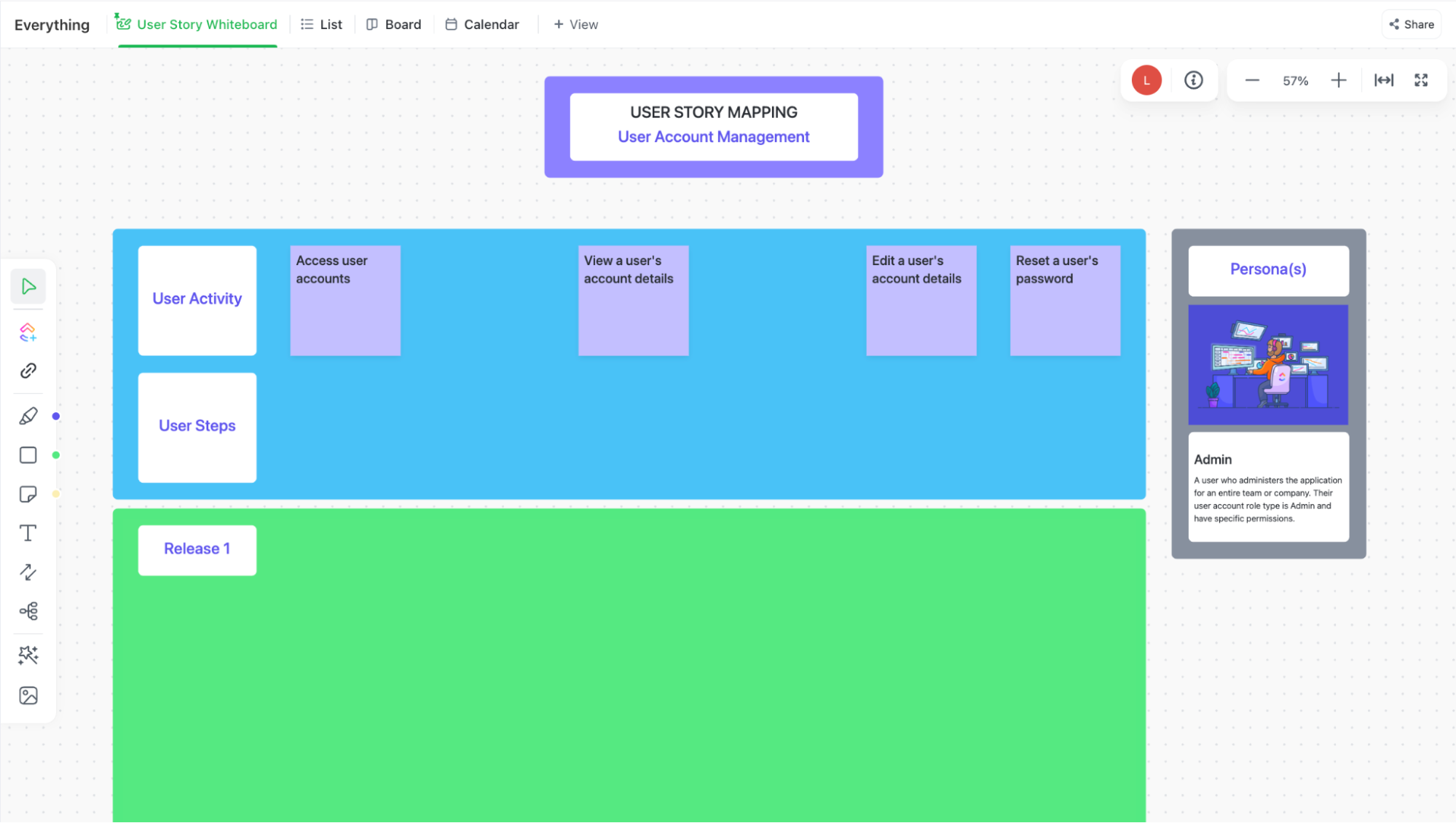
Task: Add a new View
Action: coord(575,24)
